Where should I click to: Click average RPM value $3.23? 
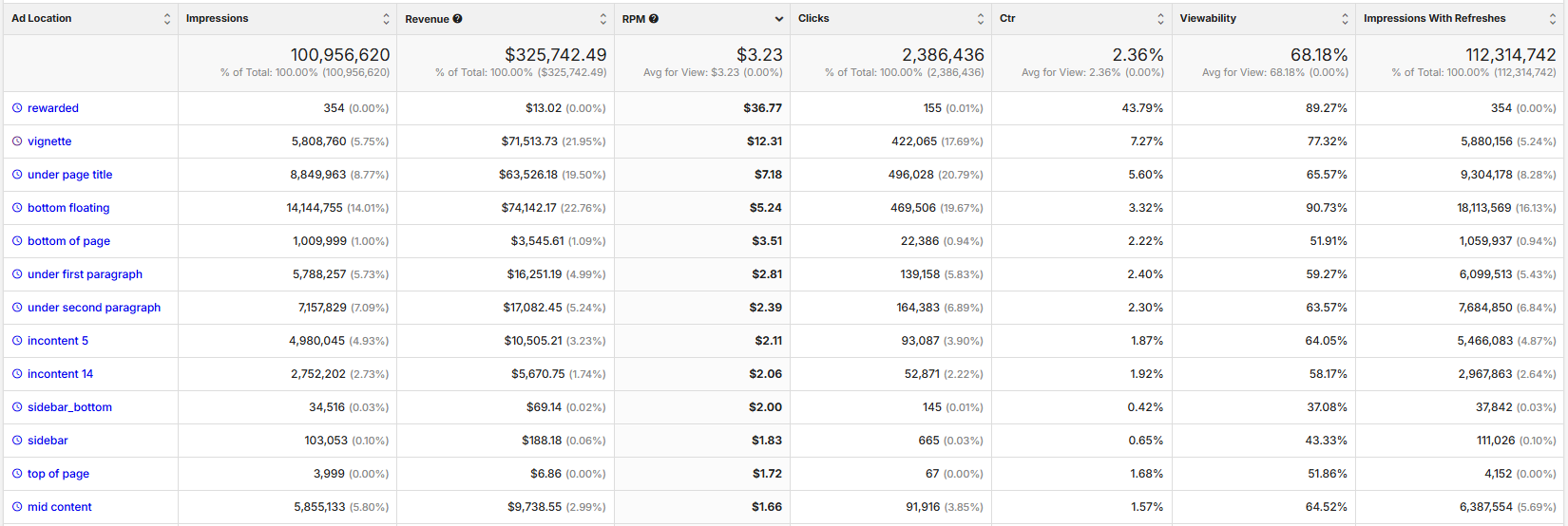pyautogui.click(x=759, y=55)
